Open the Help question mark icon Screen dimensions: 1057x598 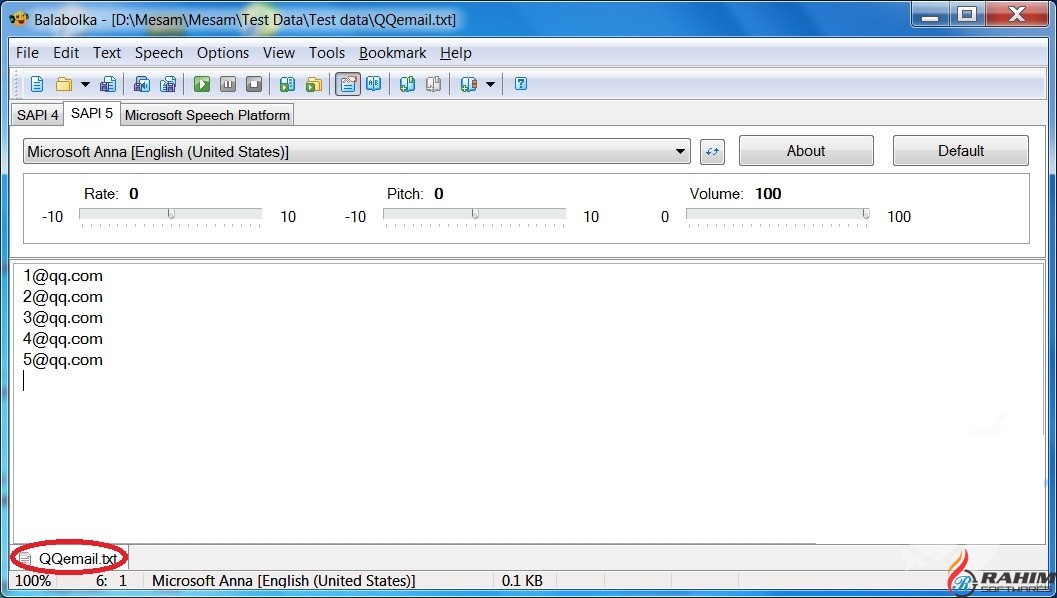point(521,84)
